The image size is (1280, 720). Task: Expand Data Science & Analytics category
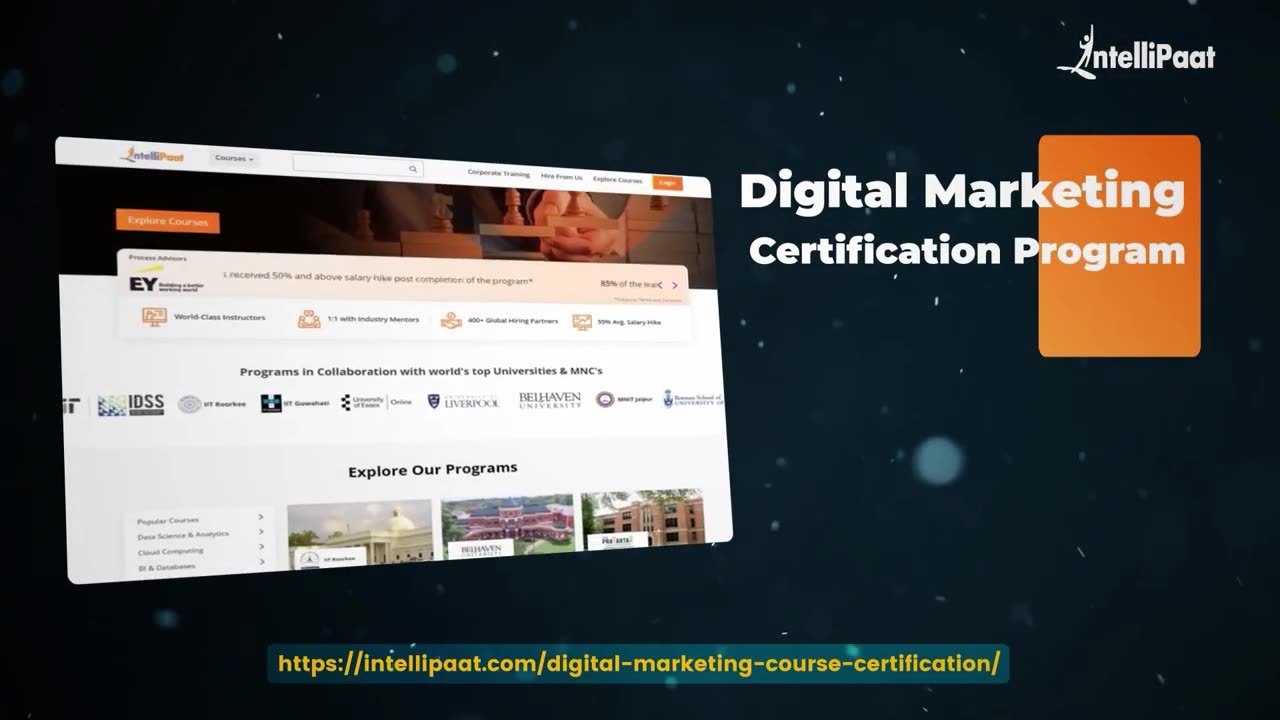[x=200, y=535]
